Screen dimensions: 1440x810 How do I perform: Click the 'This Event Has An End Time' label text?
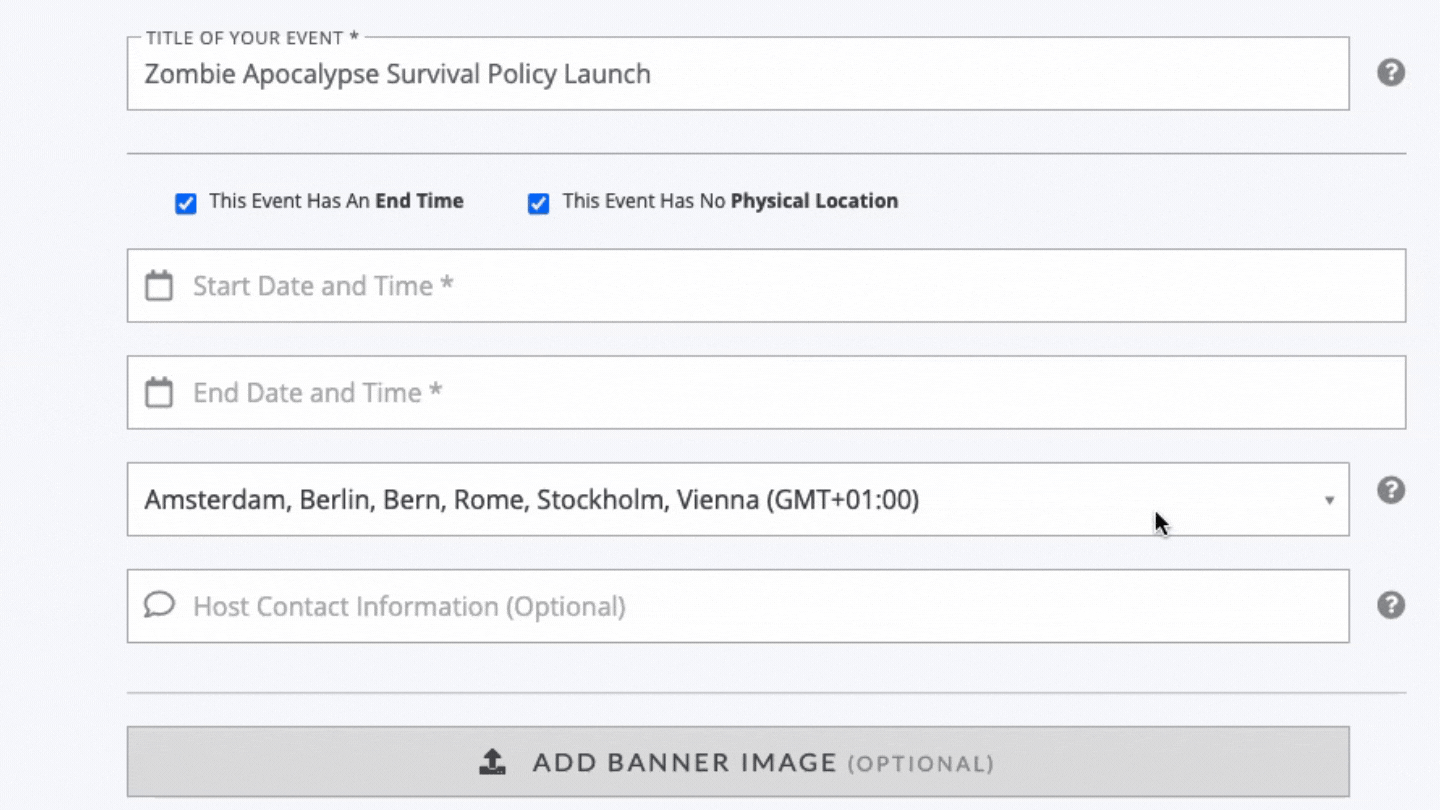coord(336,201)
